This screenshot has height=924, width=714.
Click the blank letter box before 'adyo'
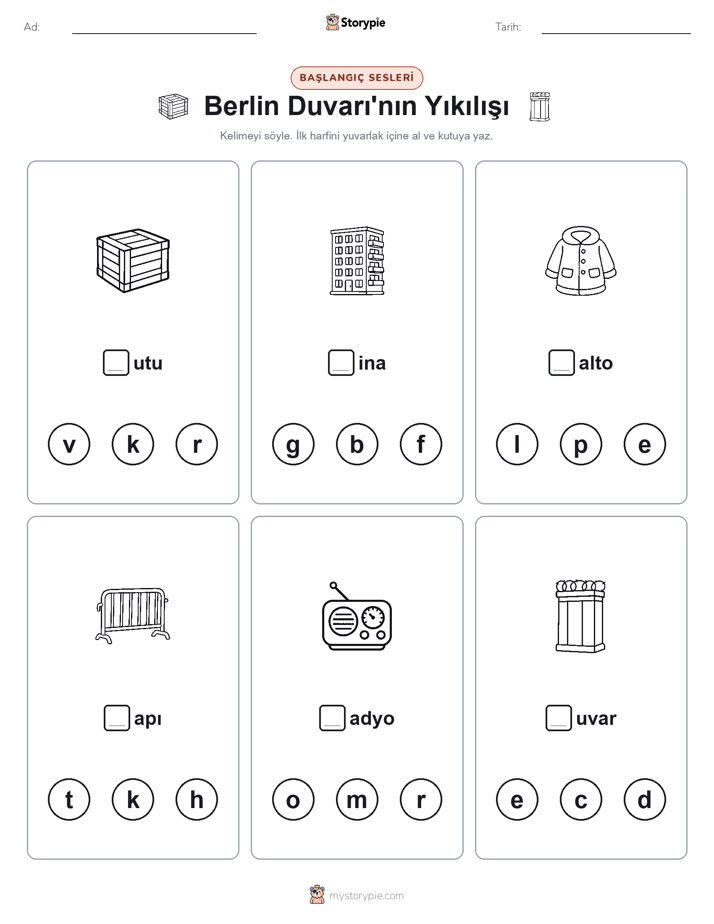coord(332,718)
